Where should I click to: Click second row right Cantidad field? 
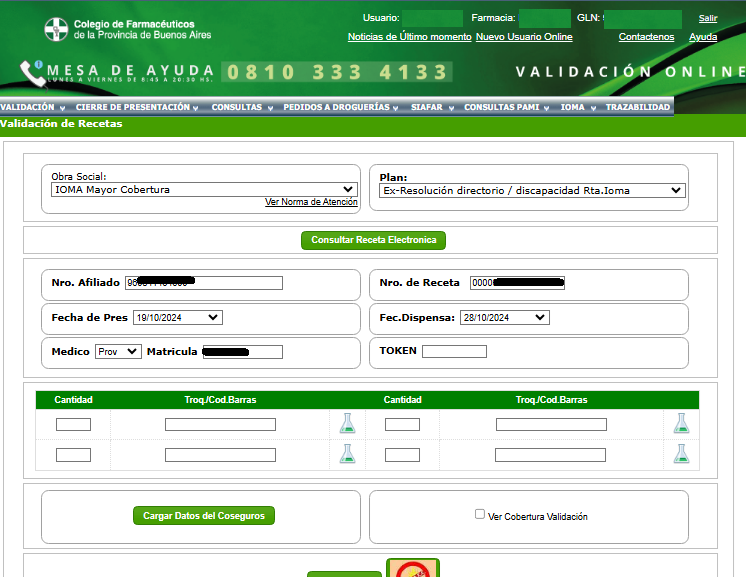tap(402, 455)
